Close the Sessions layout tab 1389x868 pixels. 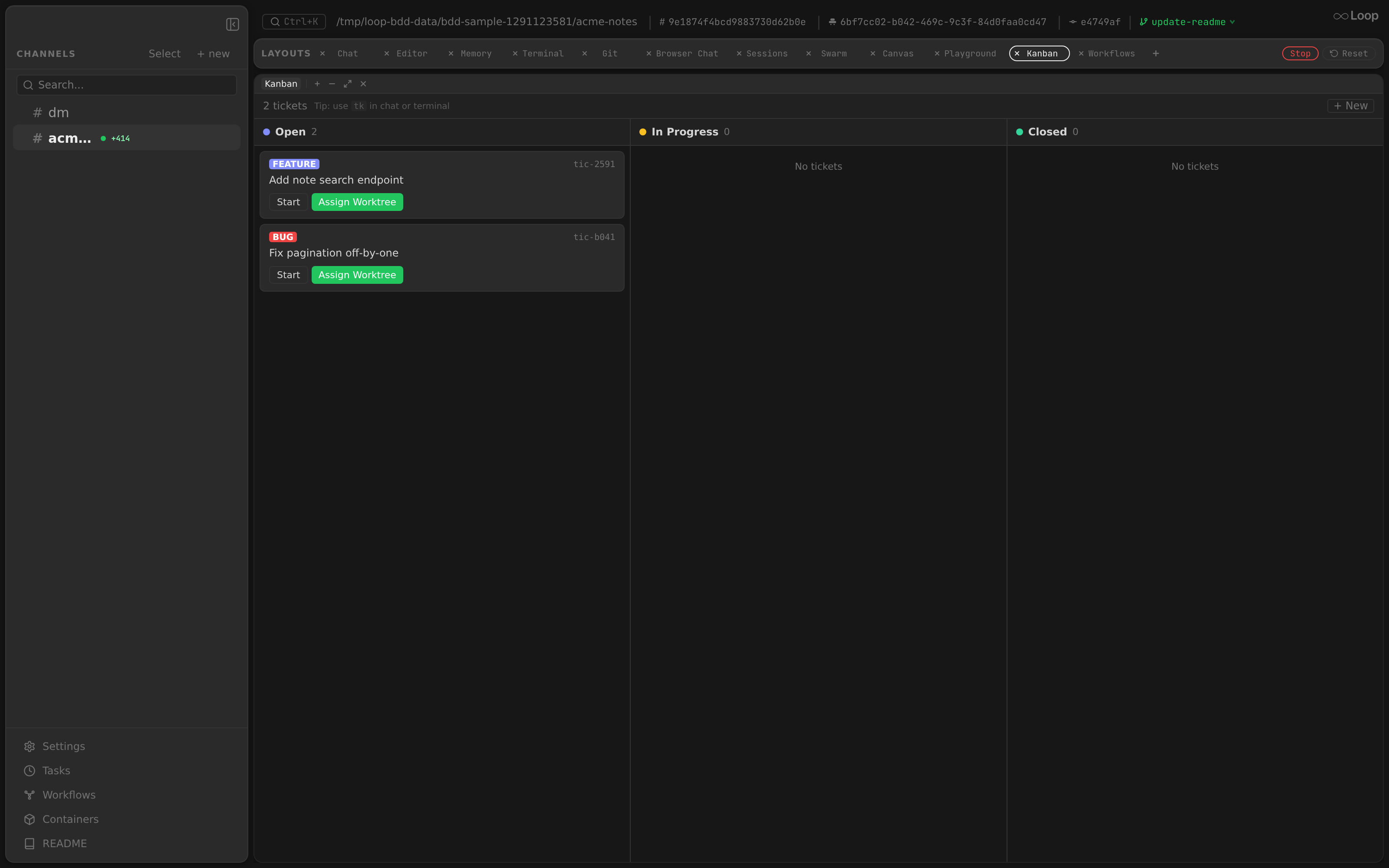tap(739, 53)
